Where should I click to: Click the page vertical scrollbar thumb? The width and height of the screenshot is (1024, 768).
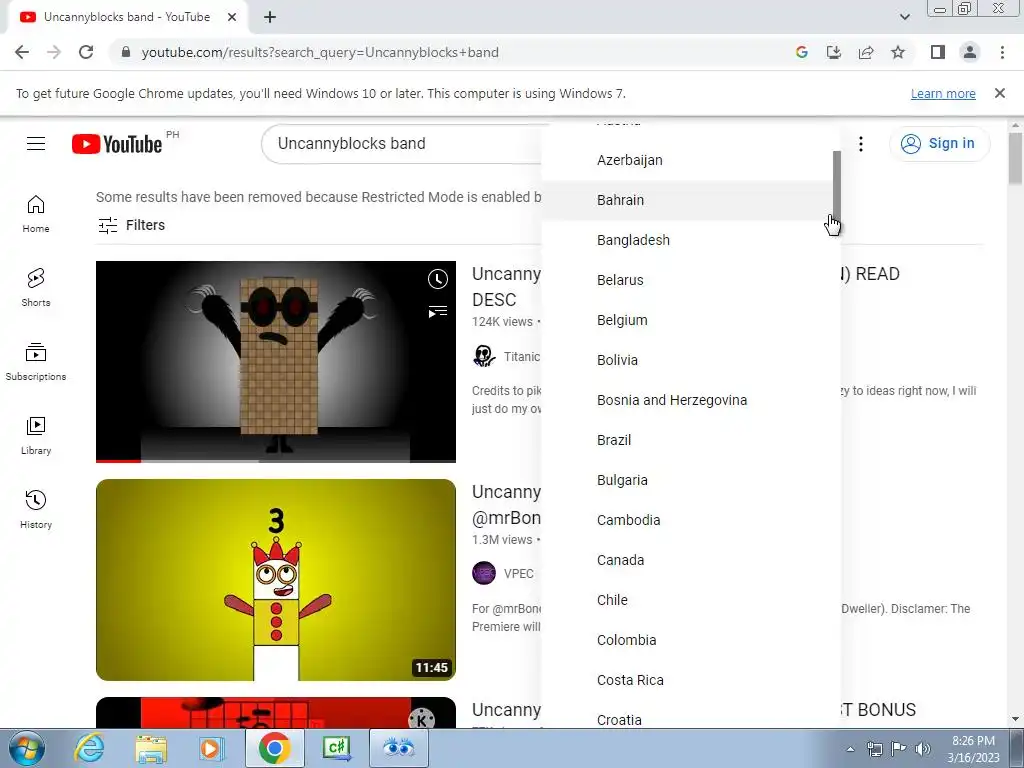(1015, 159)
